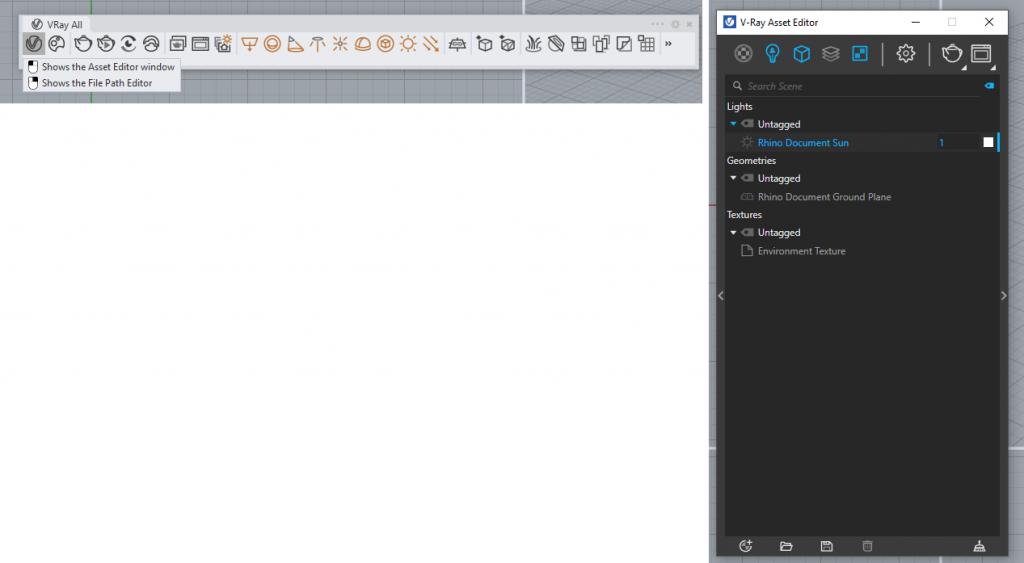Viewport: 1024px width, 563px height.
Task: Click the save asset floppy disk icon
Action: click(826, 546)
